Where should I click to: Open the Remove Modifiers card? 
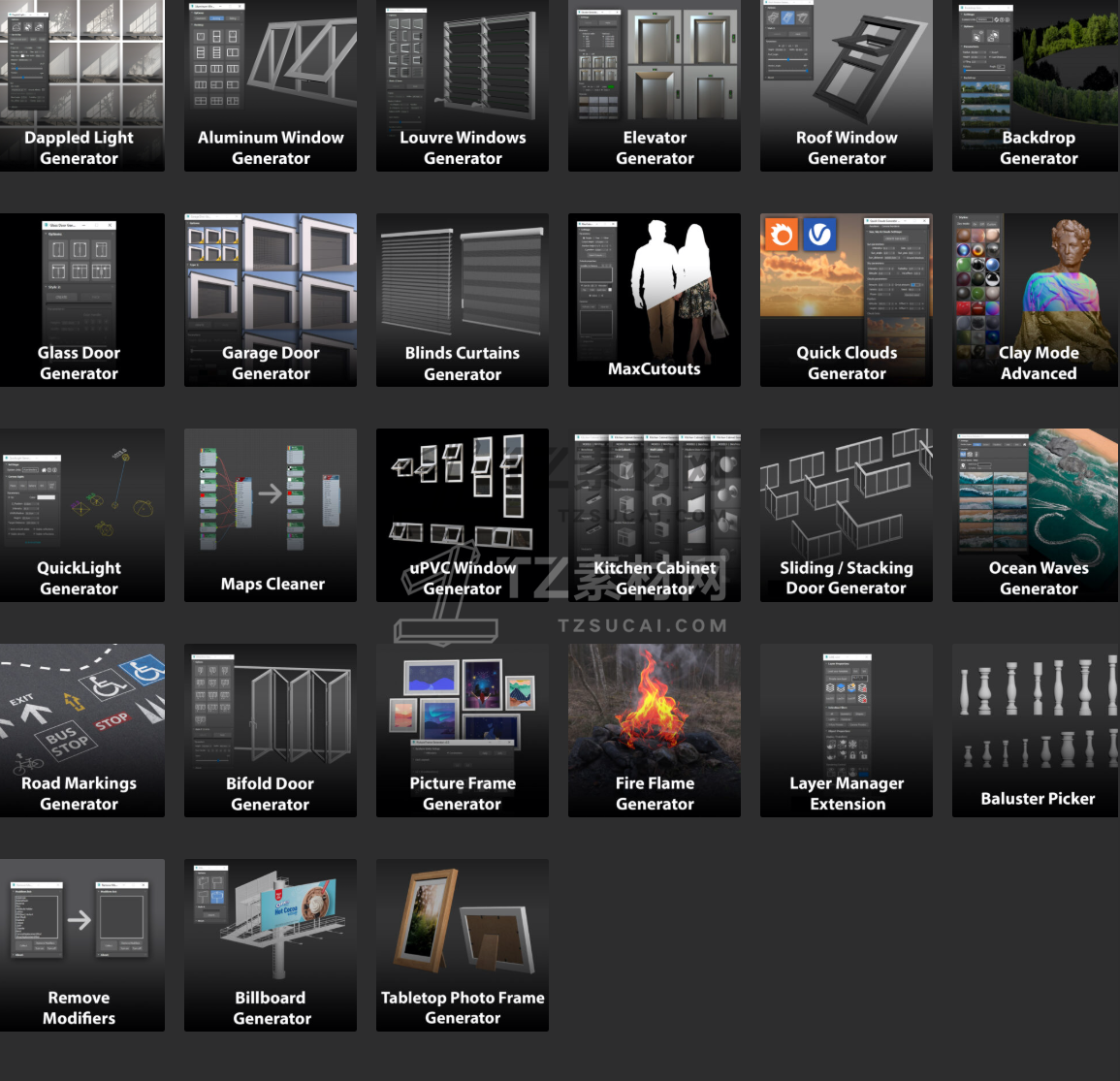point(82,944)
